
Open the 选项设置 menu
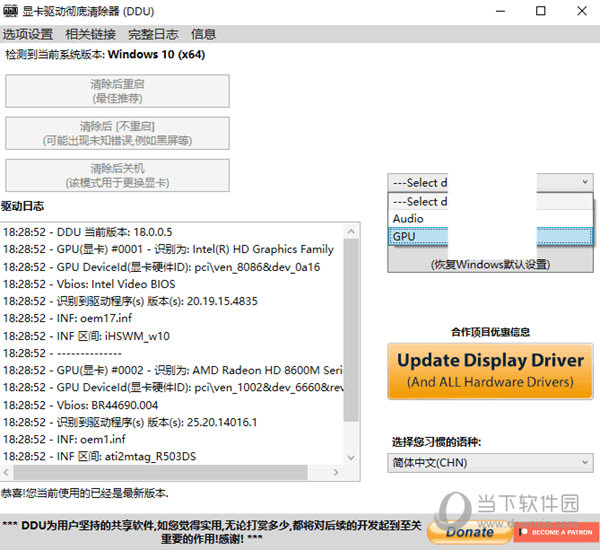click(28, 34)
